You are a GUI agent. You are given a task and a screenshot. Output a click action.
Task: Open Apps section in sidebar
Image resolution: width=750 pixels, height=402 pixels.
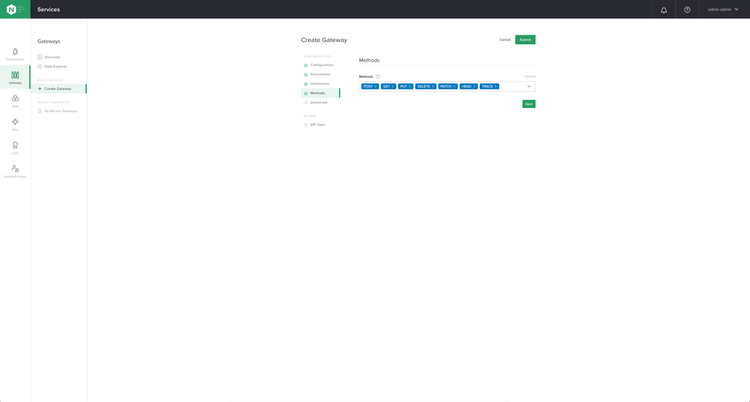(x=15, y=101)
